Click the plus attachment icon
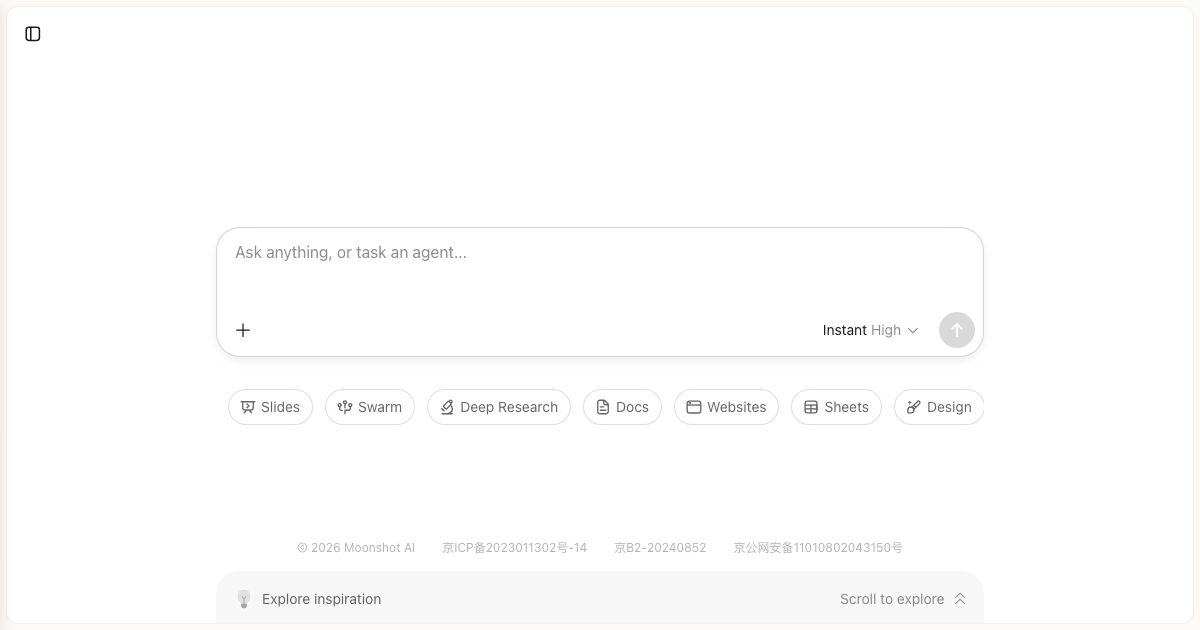This screenshot has height=630, width=1200. pos(243,330)
